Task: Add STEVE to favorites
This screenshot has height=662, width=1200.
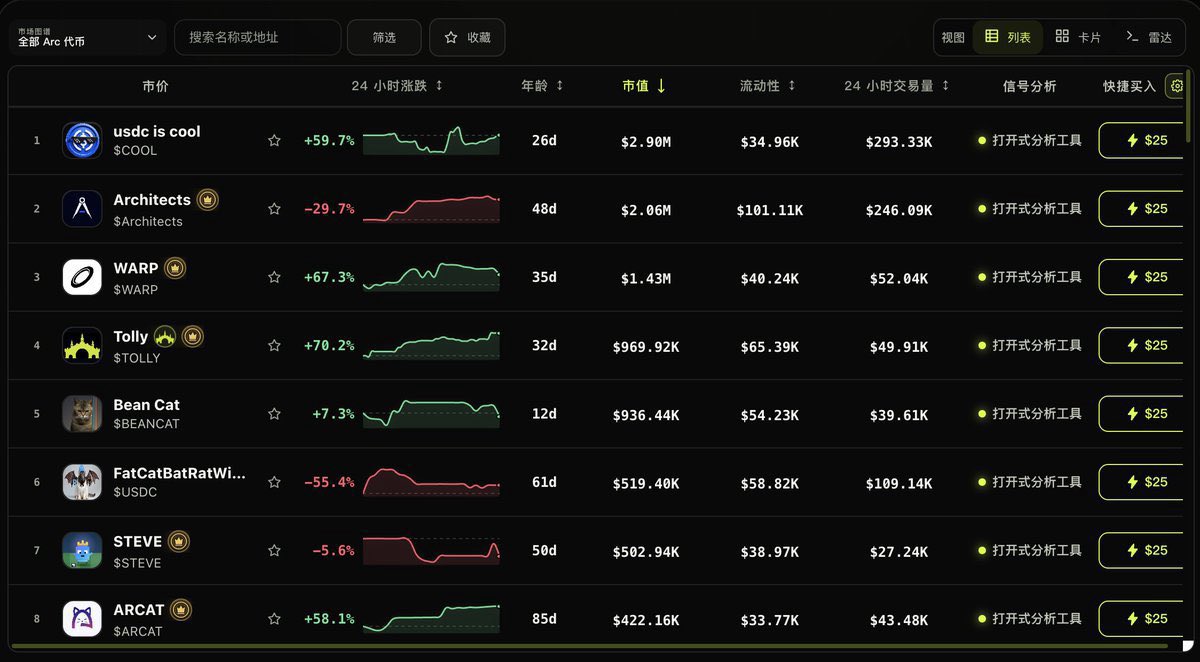Action: point(274,550)
